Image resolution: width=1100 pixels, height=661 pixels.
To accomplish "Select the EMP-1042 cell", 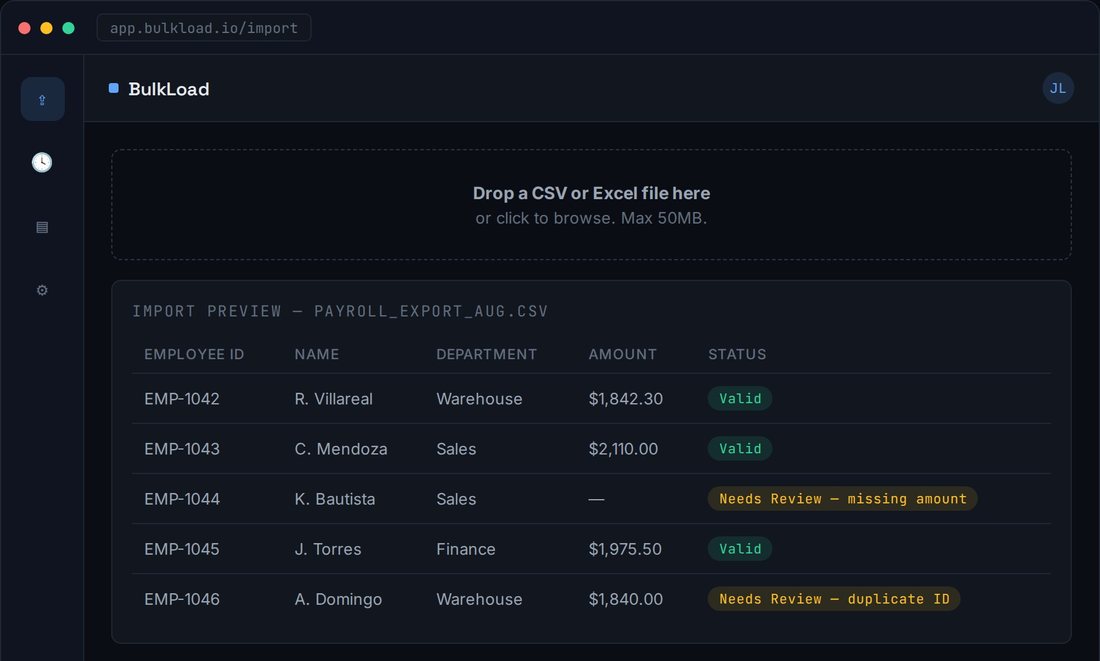I will [182, 399].
